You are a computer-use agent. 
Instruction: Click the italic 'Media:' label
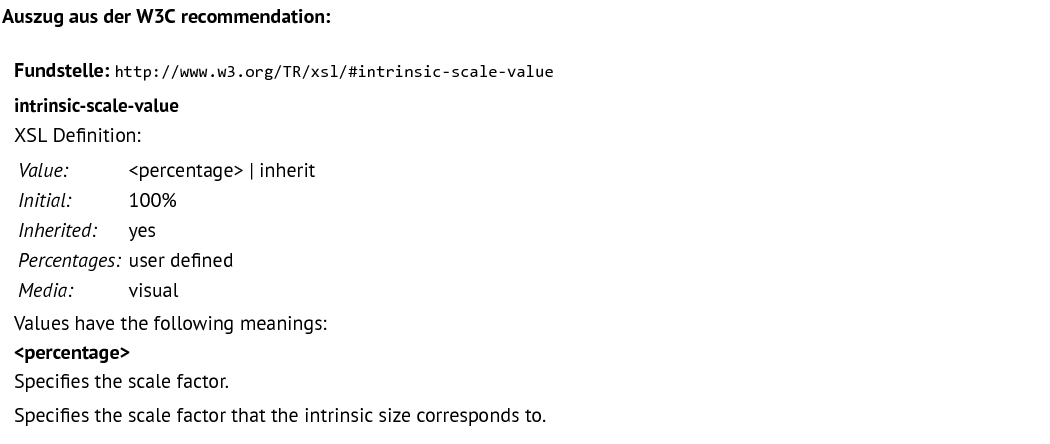coord(46,291)
